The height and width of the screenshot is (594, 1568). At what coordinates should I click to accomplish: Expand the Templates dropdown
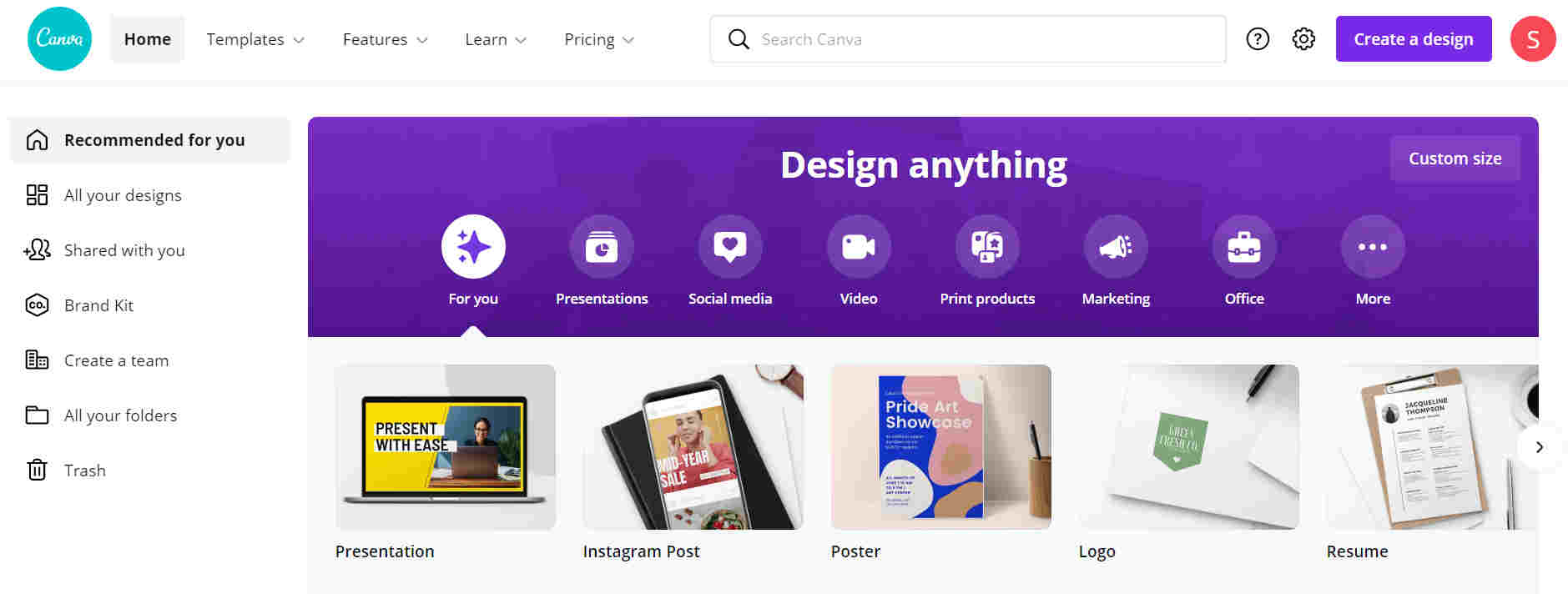click(x=255, y=38)
